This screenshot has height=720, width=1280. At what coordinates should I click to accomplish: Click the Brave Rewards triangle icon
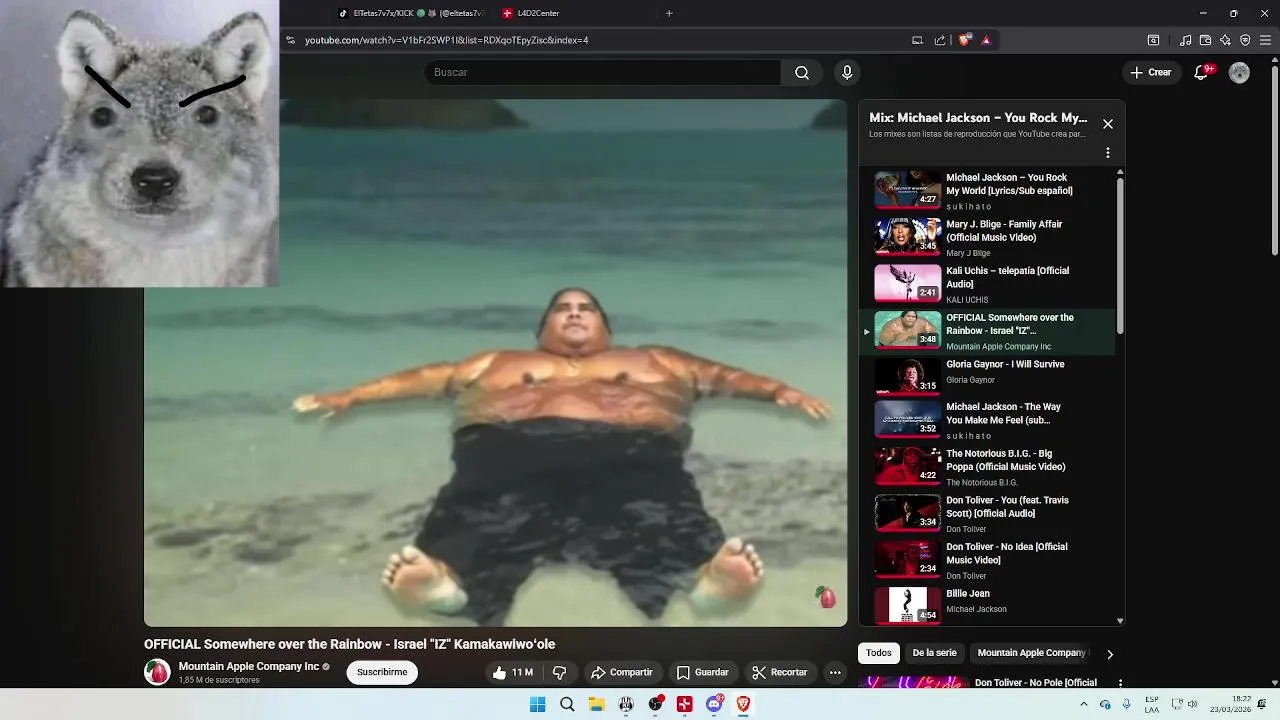(986, 40)
